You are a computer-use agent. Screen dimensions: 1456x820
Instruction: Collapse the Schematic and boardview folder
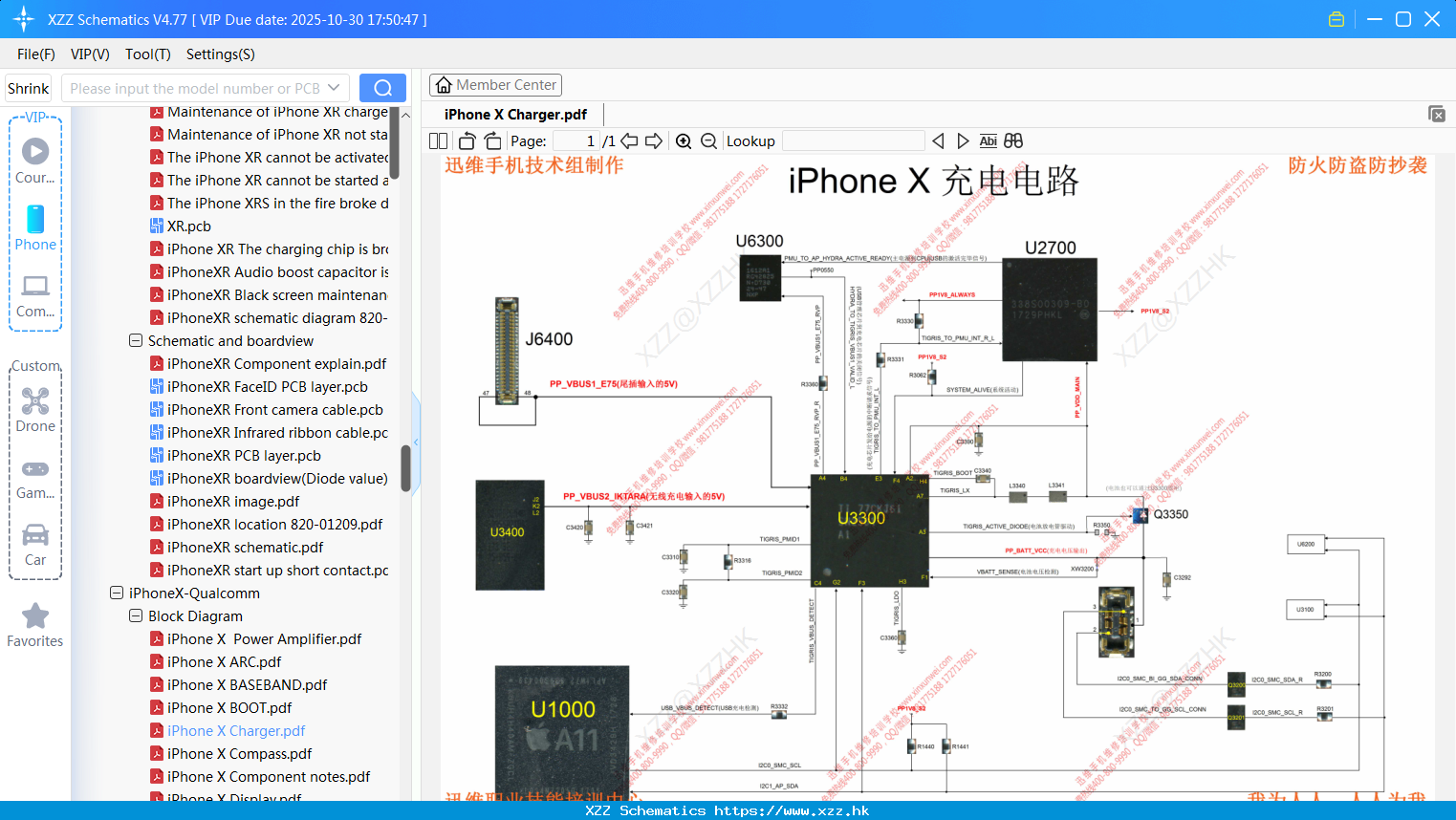coord(136,340)
